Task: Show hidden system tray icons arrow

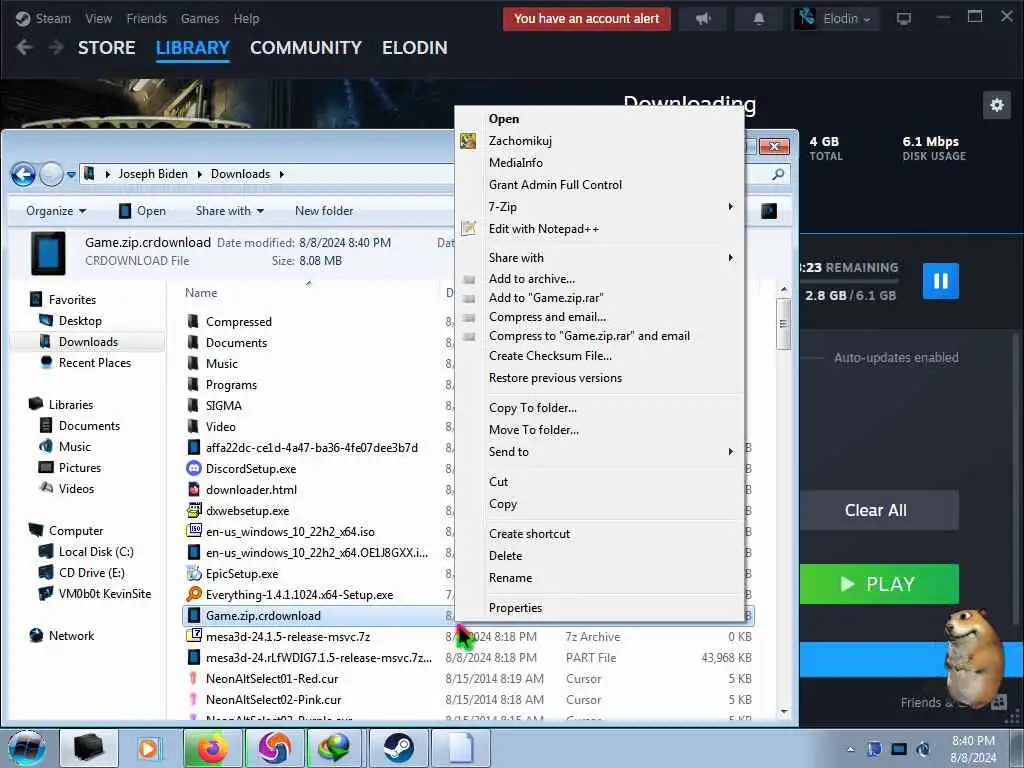Action: tap(850, 750)
